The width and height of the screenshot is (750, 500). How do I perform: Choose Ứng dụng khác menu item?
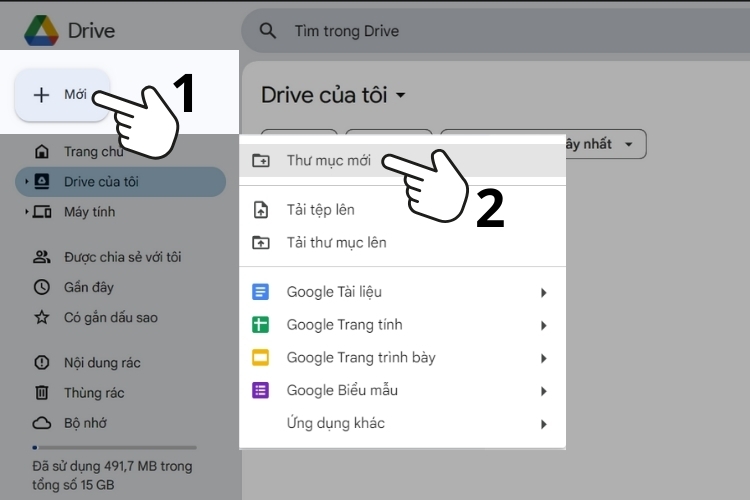coord(402,423)
